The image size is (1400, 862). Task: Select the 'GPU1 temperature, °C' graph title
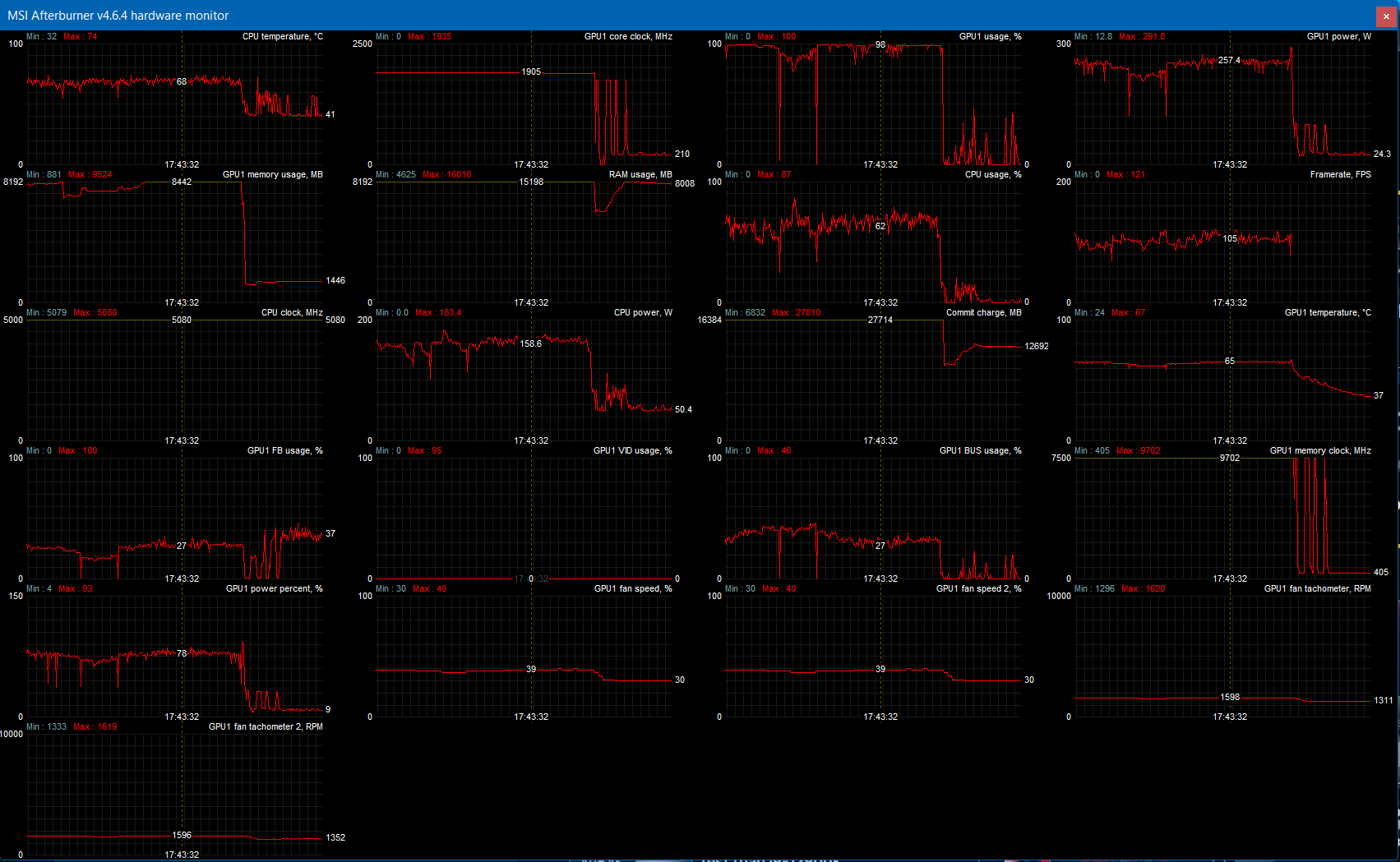point(1328,312)
